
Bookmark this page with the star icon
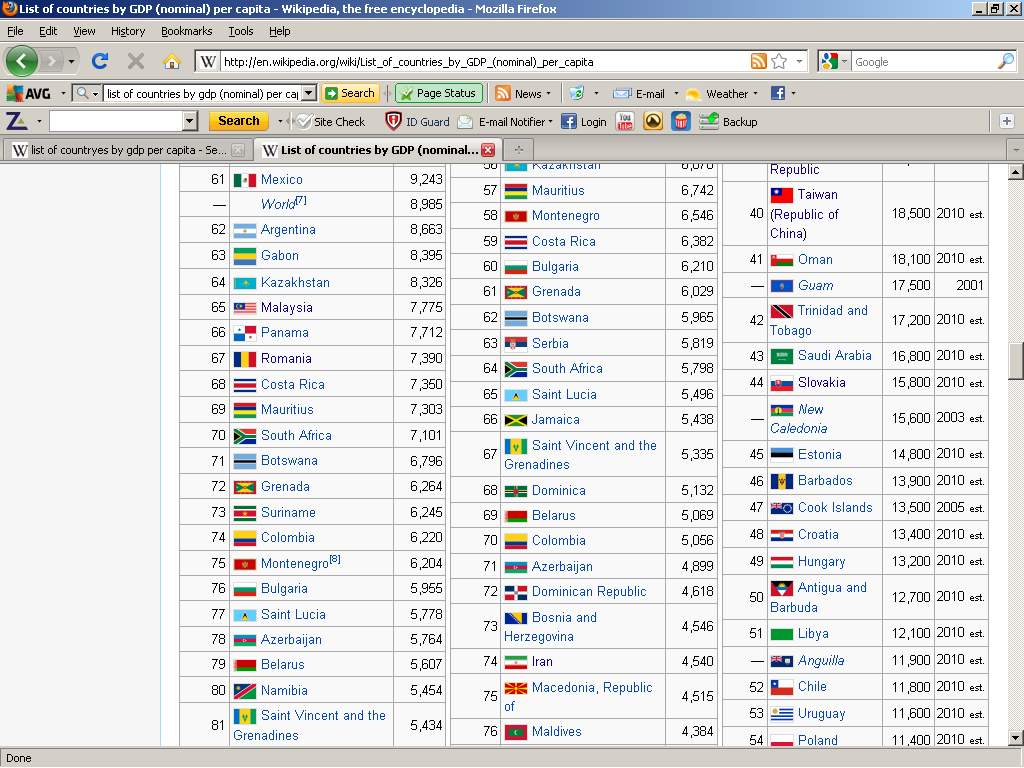pyautogui.click(x=779, y=61)
